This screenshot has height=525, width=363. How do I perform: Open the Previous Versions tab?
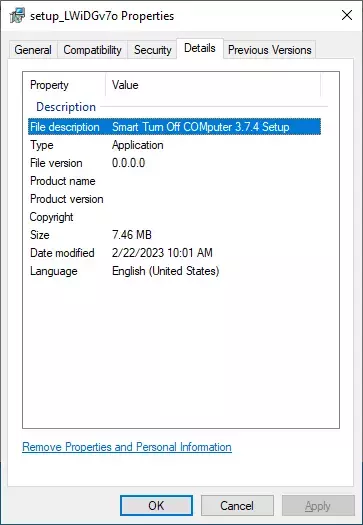(x=270, y=50)
